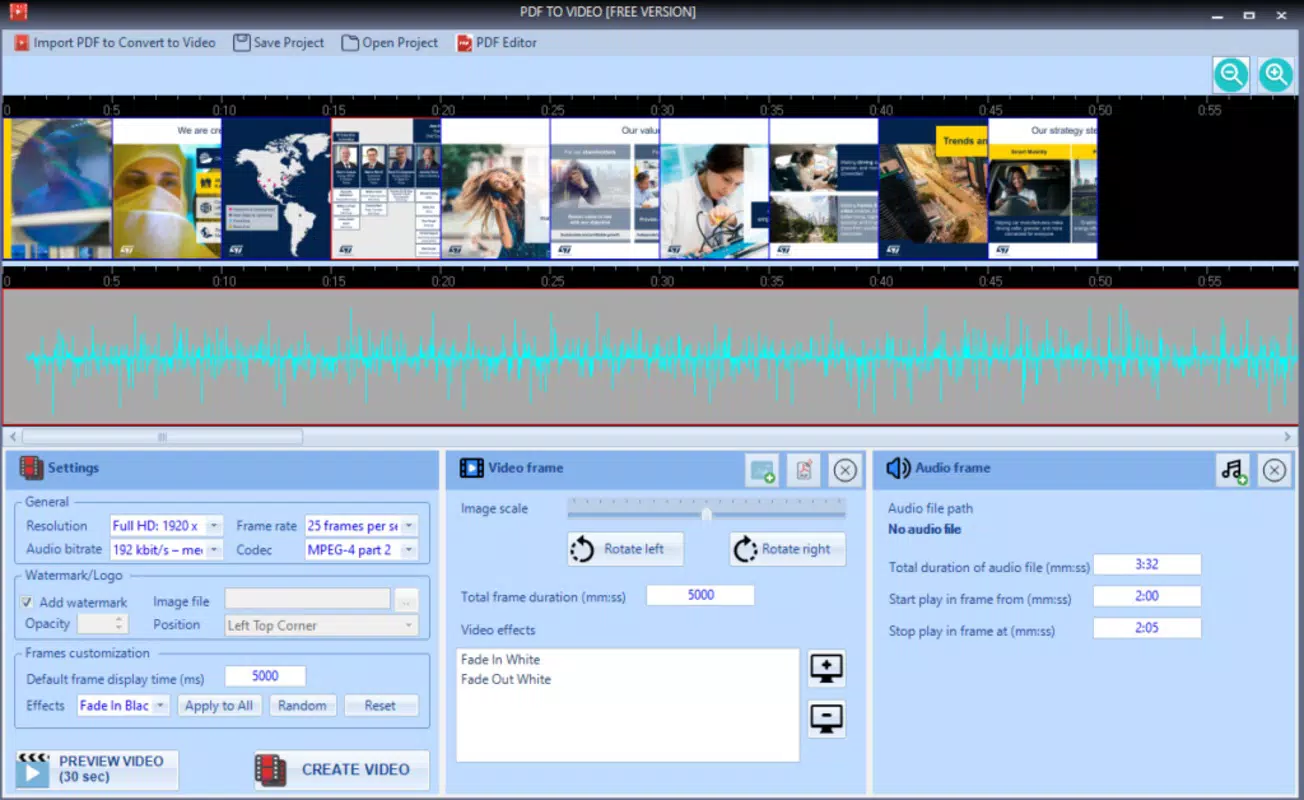The height and width of the screenshot is (800, 1304).
Task: Click the add audio music note icon
Action: click(x=1233, y=470)
